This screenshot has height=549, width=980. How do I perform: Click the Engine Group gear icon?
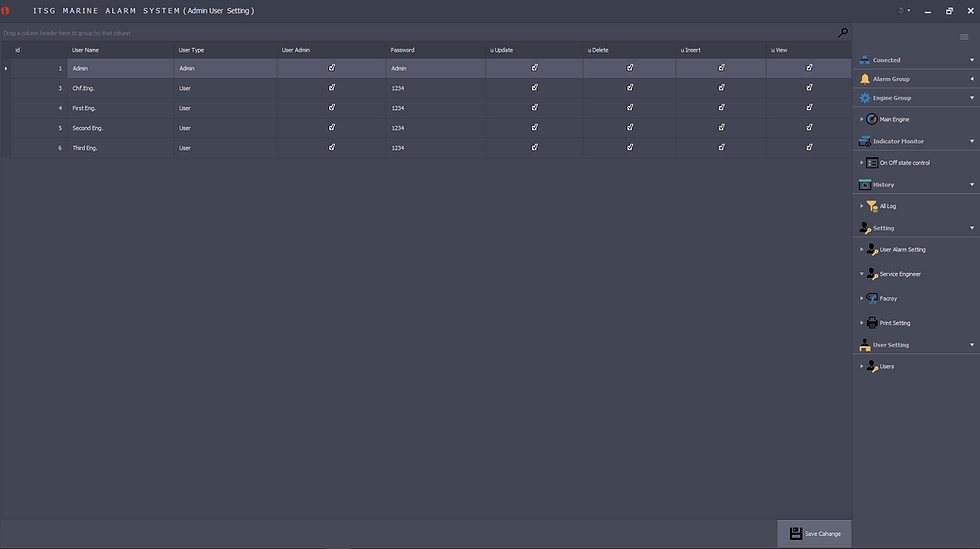864,98
